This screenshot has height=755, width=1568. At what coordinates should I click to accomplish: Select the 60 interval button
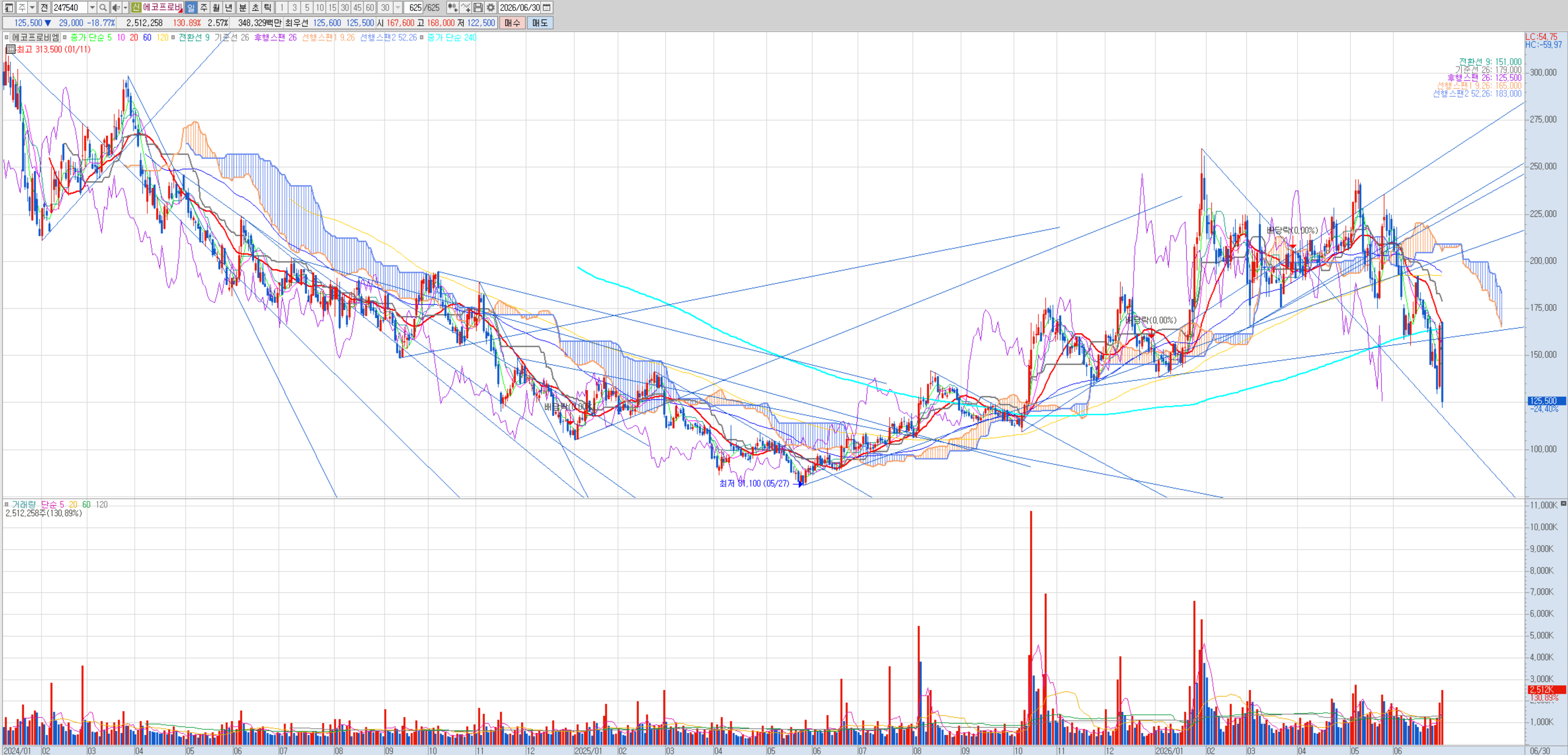click(x=369, y=7)
